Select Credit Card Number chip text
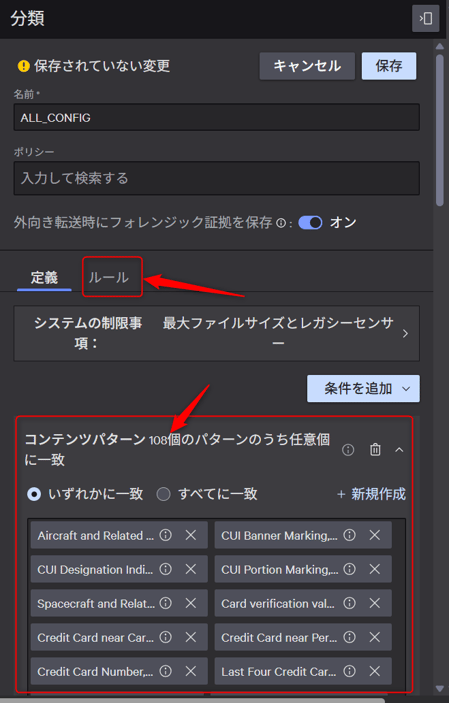 96,672
